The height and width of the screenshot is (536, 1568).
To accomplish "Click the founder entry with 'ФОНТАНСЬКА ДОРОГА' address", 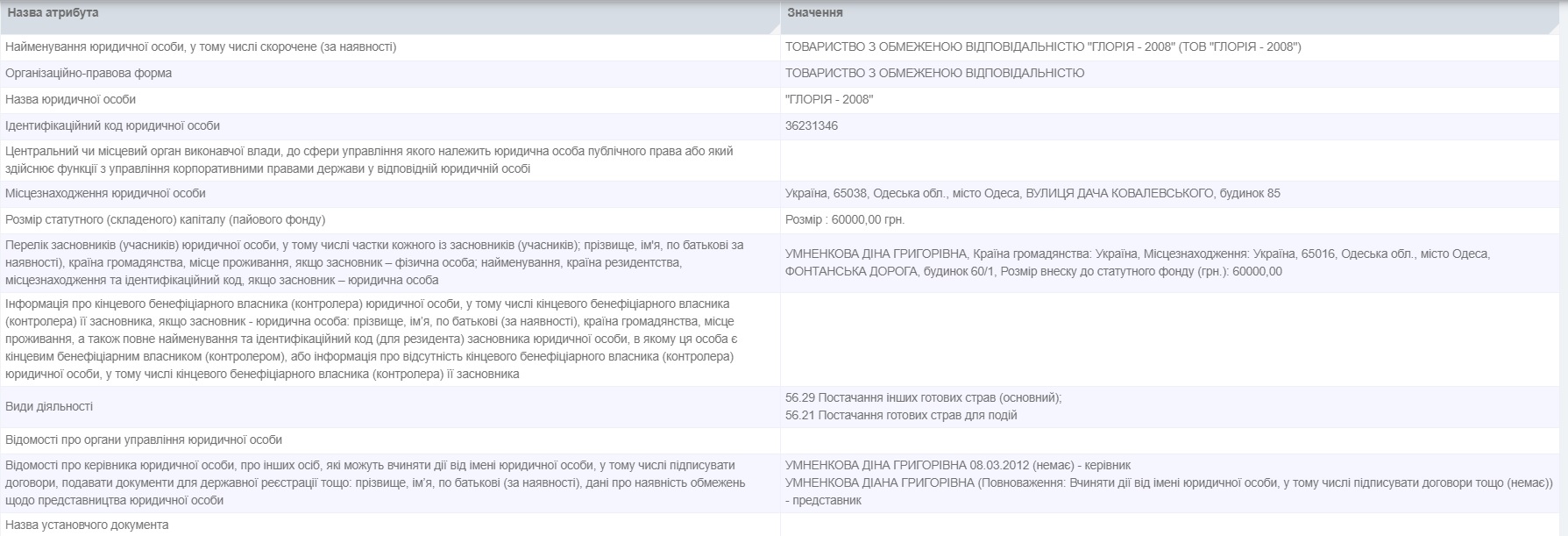I will click(1136, 263).
